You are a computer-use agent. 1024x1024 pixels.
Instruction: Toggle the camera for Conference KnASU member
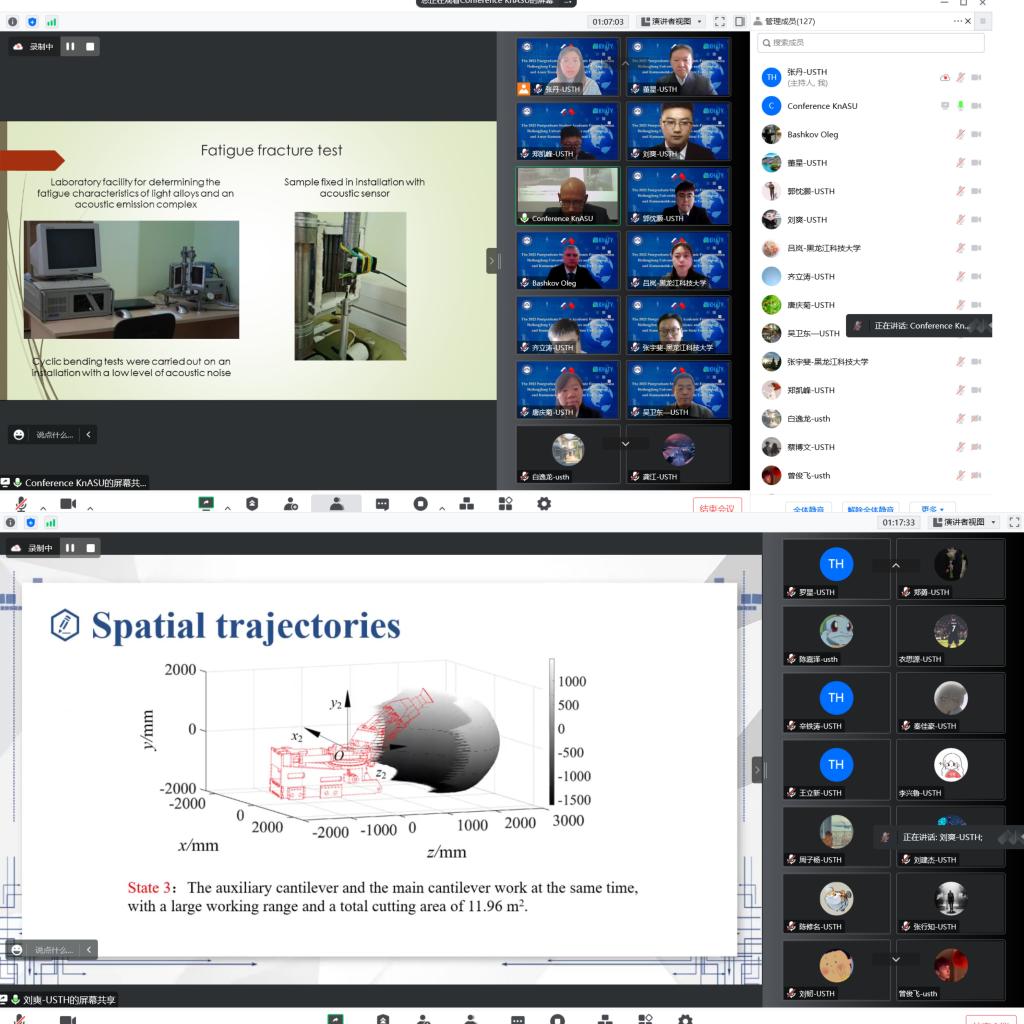pyautogui.click(x=976, y=105)
